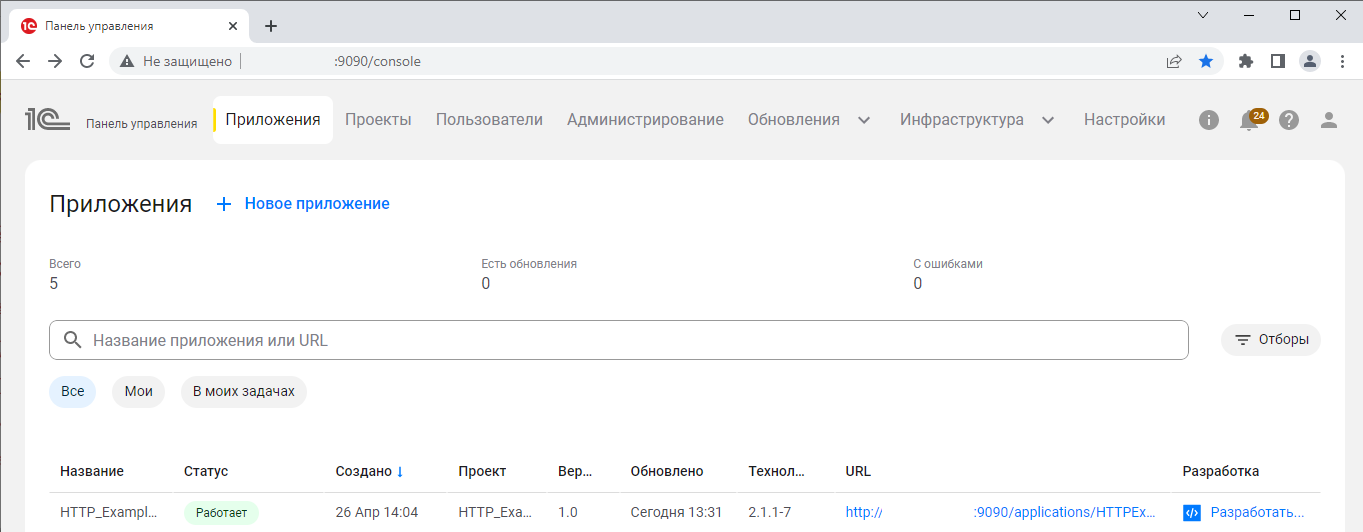Open the user profile icon in header
Viewport: 1363px width, 532px height.
pyautogui.click(x=1329, y=120)
